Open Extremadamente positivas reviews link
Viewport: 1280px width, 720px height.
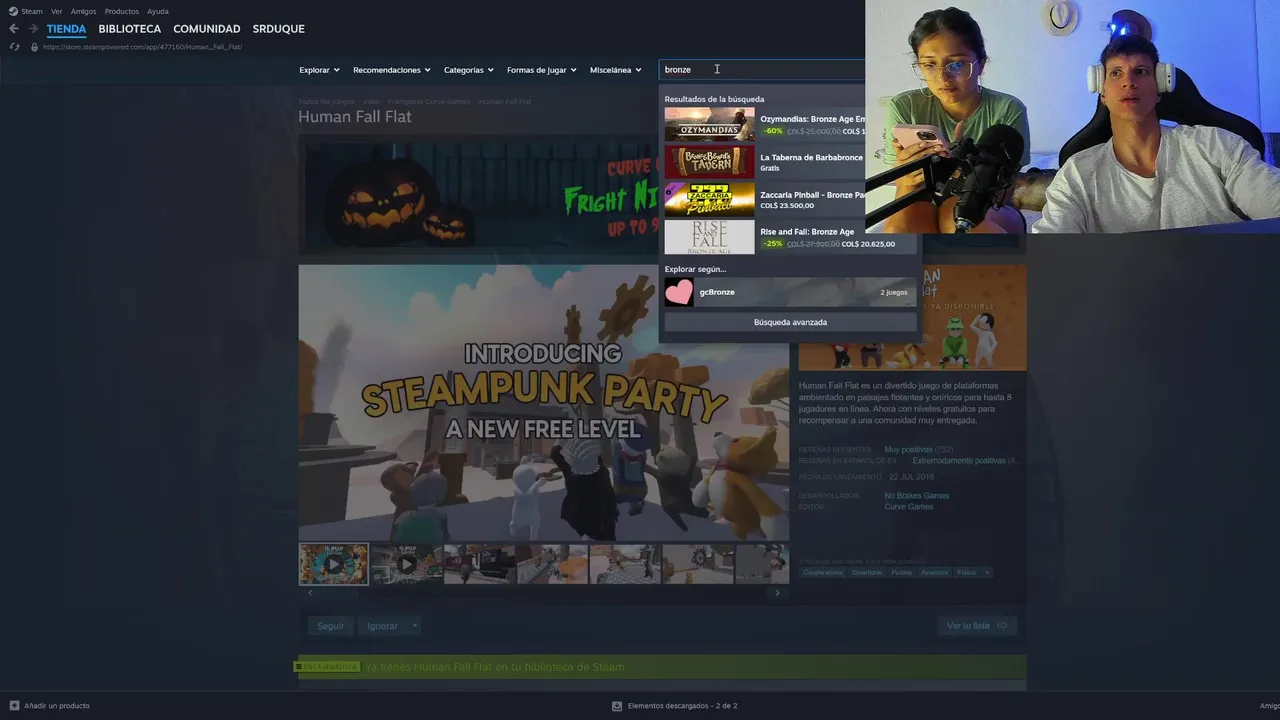tap(958, 461)
